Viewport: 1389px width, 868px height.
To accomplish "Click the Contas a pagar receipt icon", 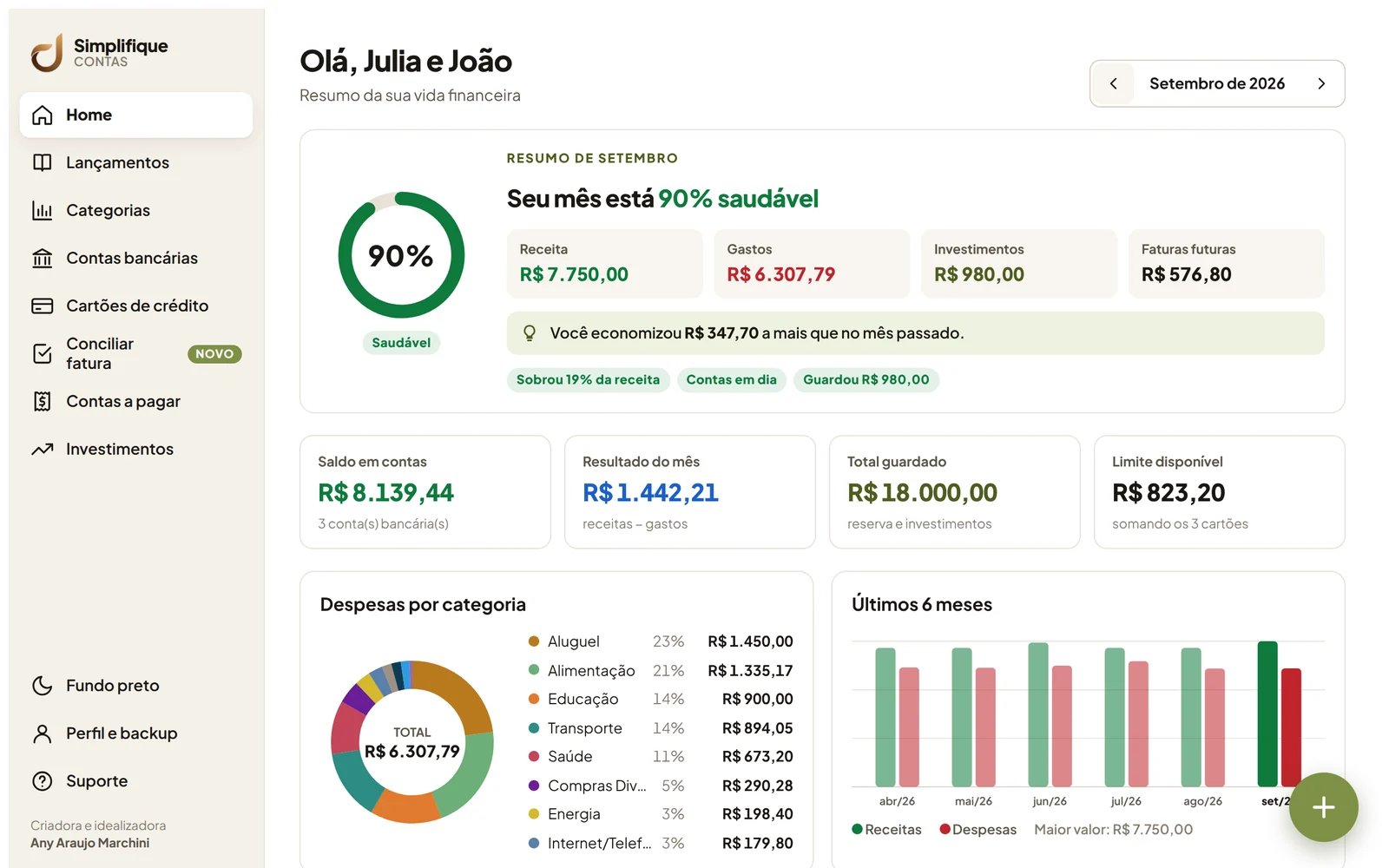I will point(43,402).
